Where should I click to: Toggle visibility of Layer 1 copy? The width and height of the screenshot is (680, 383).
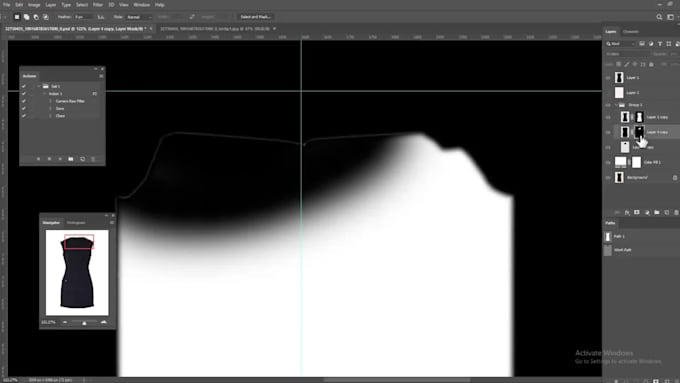coord(608,117)
